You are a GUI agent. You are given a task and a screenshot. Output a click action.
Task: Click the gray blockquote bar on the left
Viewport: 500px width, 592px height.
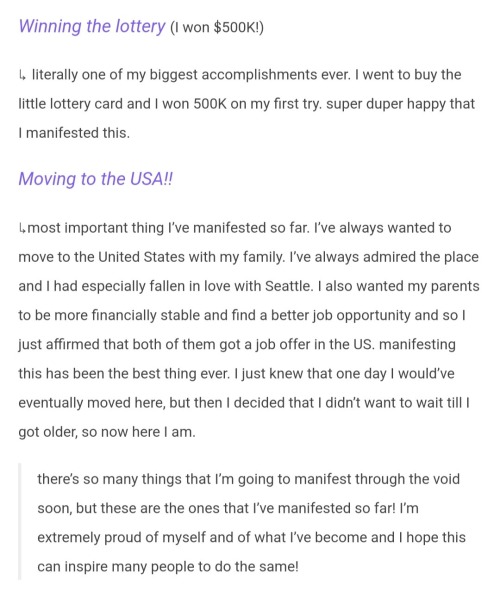click(x=20, y=522)
